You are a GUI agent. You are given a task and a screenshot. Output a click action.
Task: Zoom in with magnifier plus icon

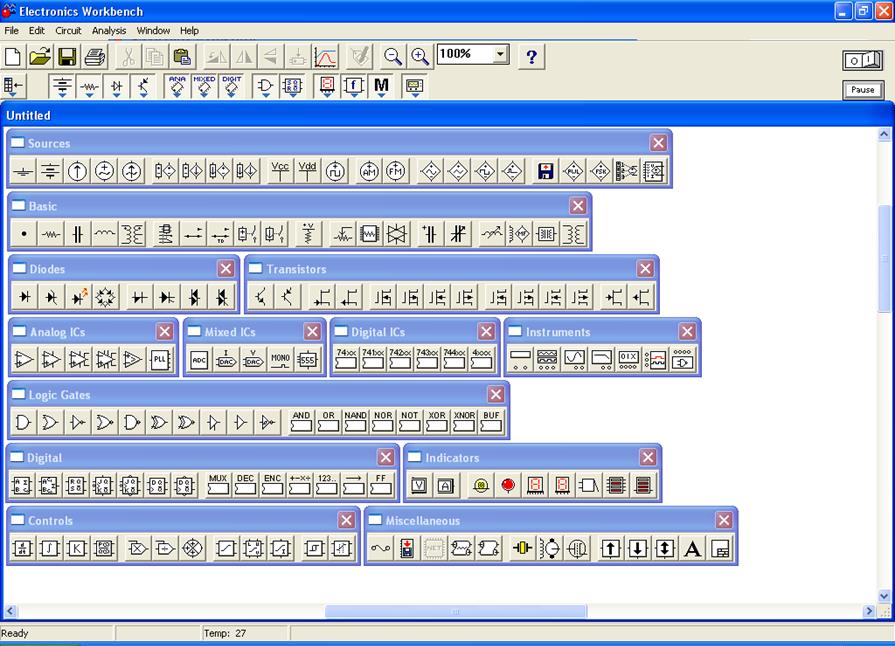click(420, 56)
